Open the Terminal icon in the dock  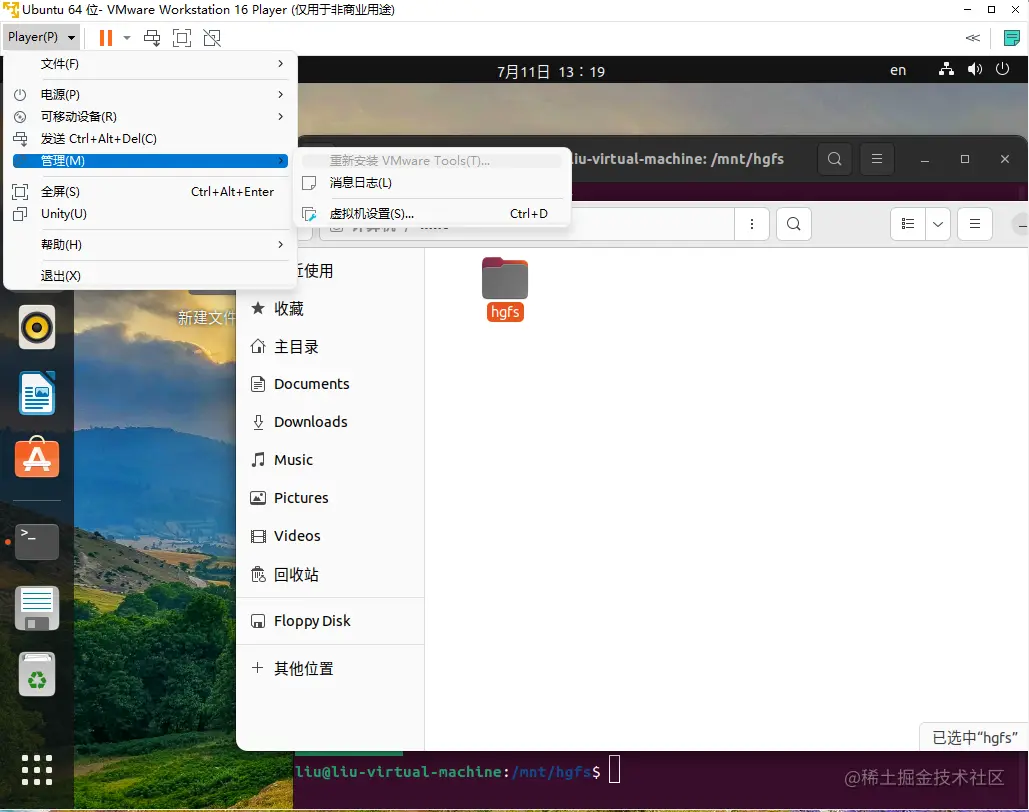click(37, 542)
